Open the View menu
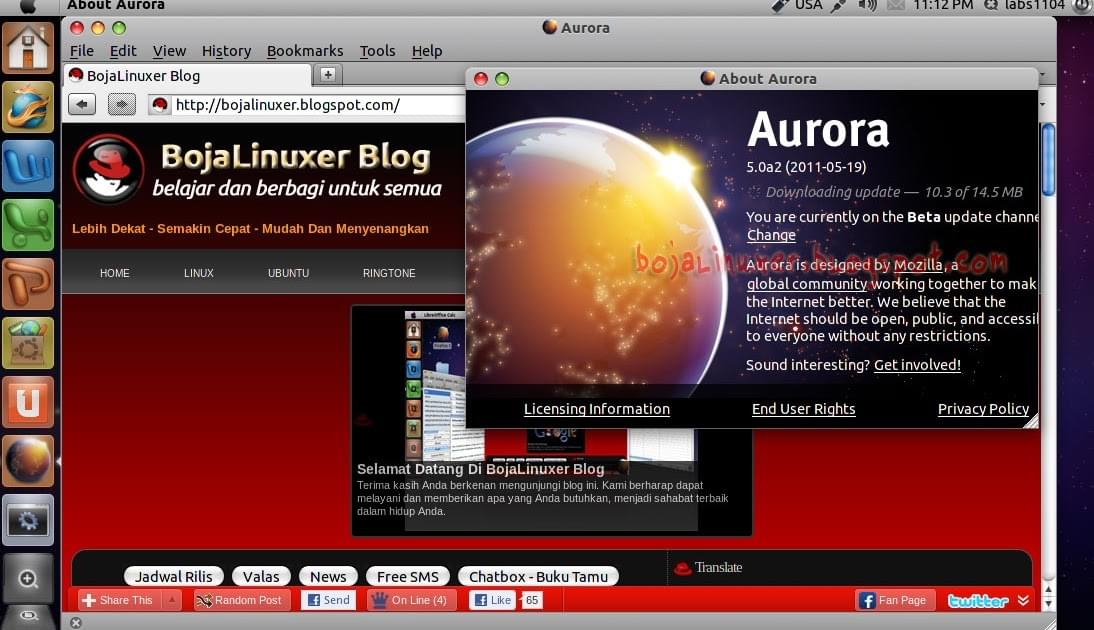This screenshot has width=1094, height=630. pos(170,51)
